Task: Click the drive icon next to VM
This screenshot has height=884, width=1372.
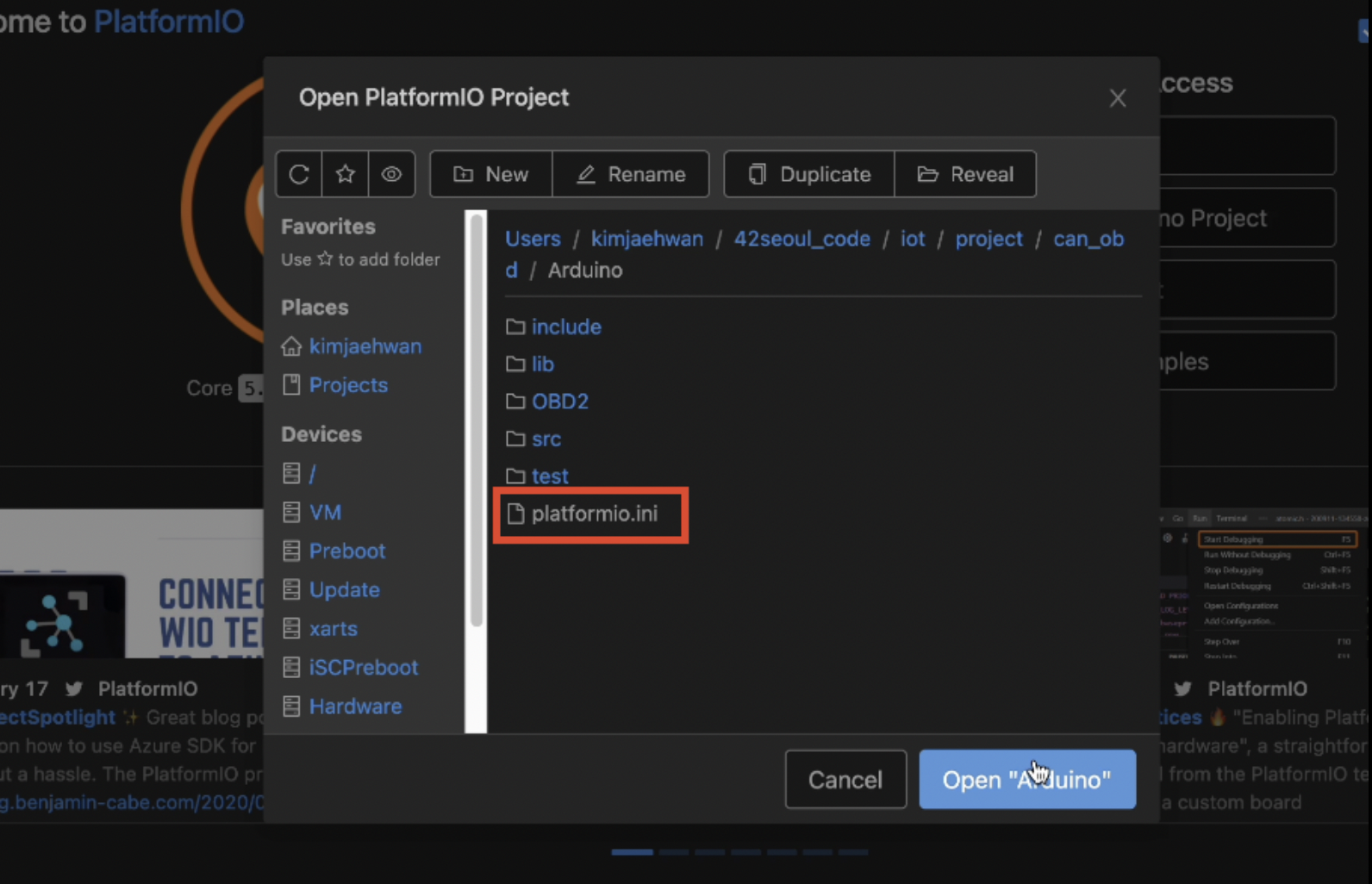Action: pos(291,512)
